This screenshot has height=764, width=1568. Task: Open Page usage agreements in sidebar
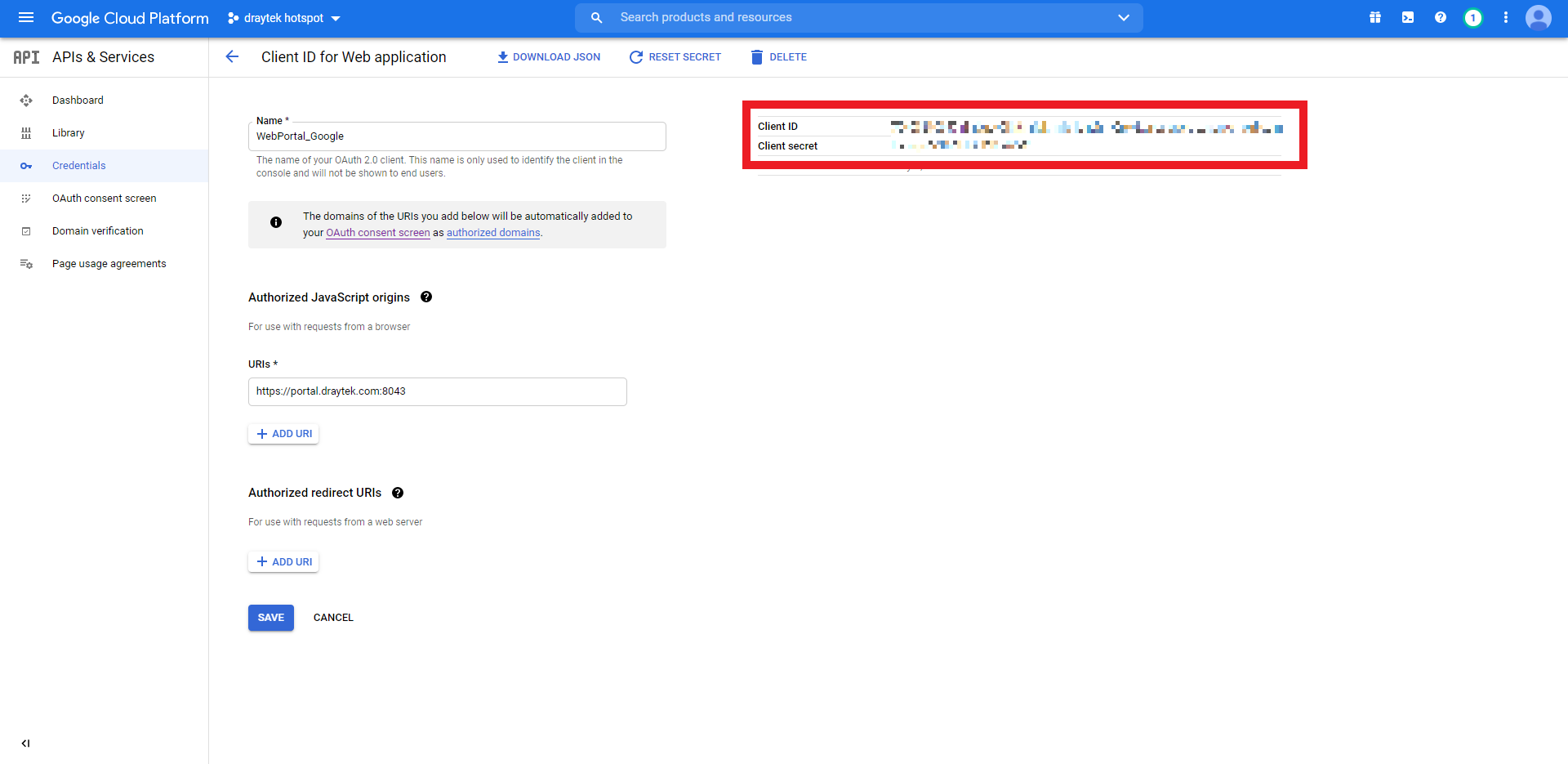point(109,264)
